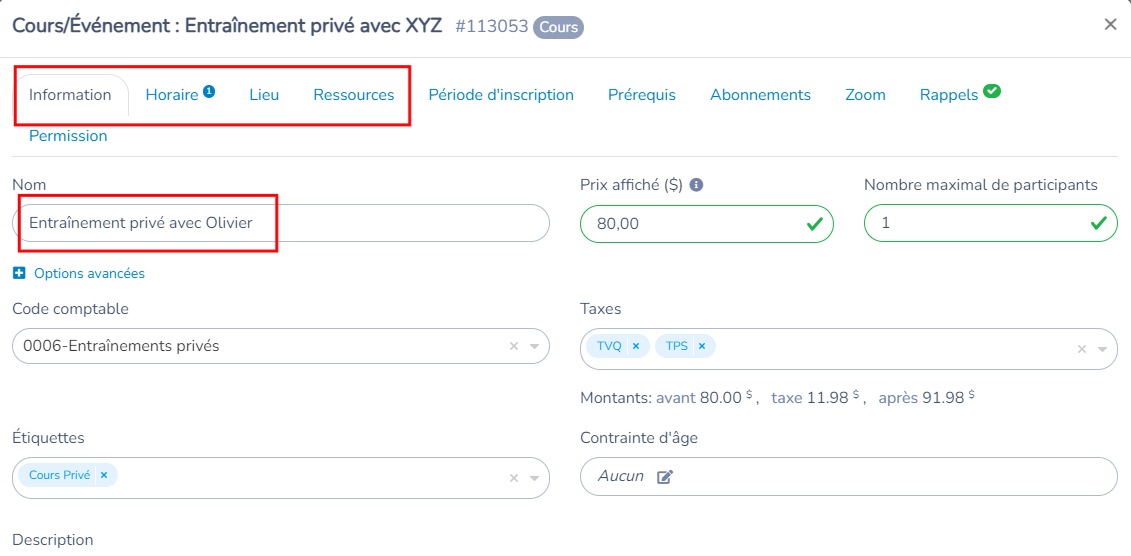Viewport: 1131px width, 556px height.
Task: Open the Période d'inscription tab
Action: click(x=501, y=95)
